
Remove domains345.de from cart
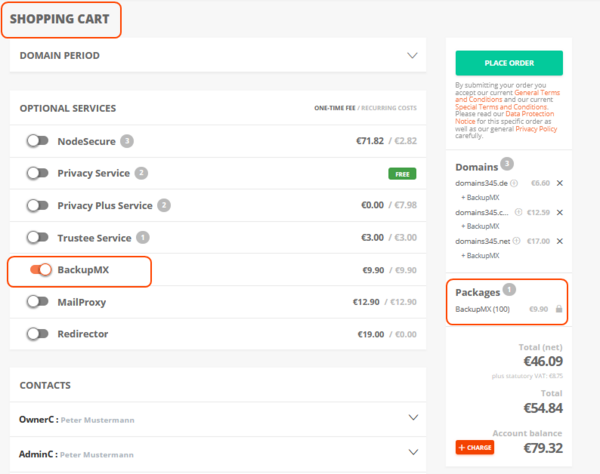coord(559,183)
